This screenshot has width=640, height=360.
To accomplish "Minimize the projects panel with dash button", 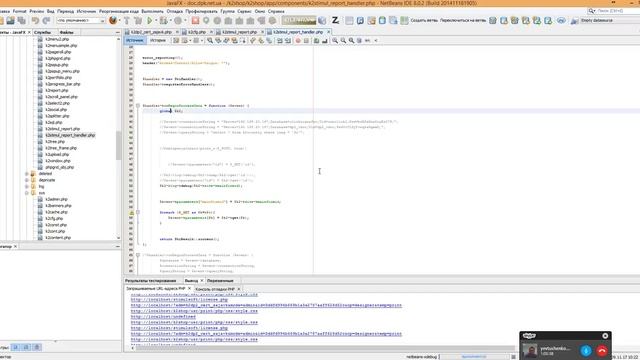I will (118, 32).
